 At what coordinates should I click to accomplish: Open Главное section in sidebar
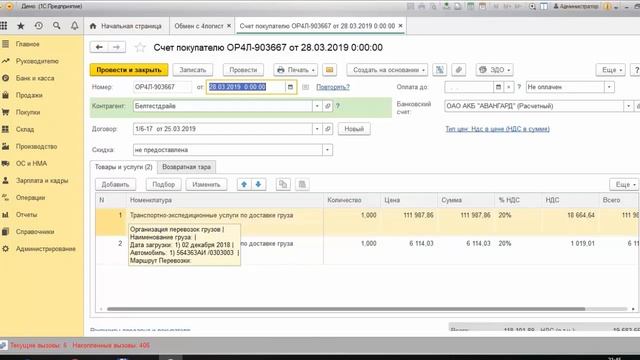27,44
